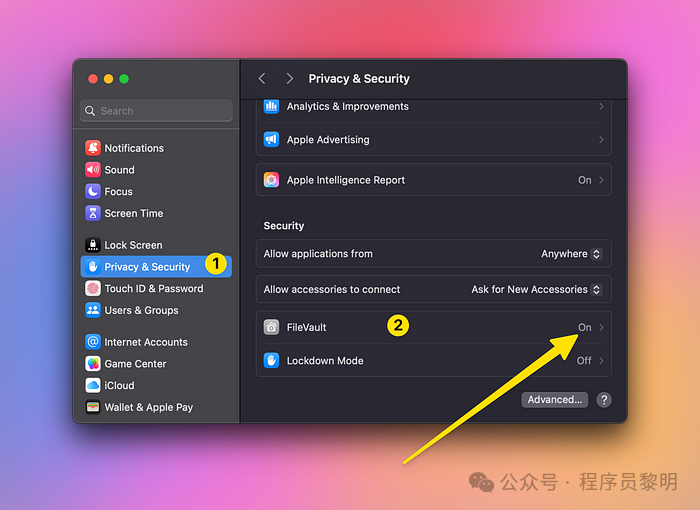Open Lockdown Mode details chevron

point(601,360)
